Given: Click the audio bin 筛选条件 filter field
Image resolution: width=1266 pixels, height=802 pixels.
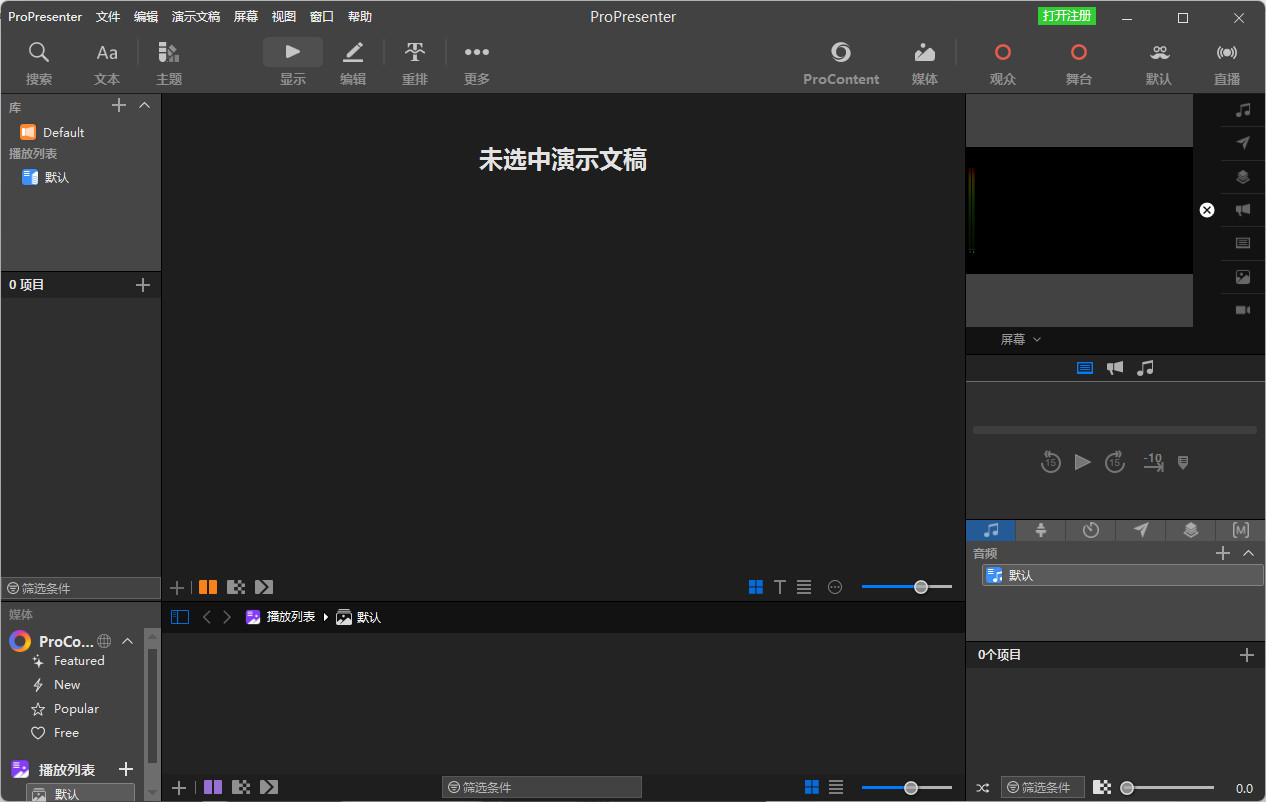Looking at the screenshot, I should point(1043,787).
